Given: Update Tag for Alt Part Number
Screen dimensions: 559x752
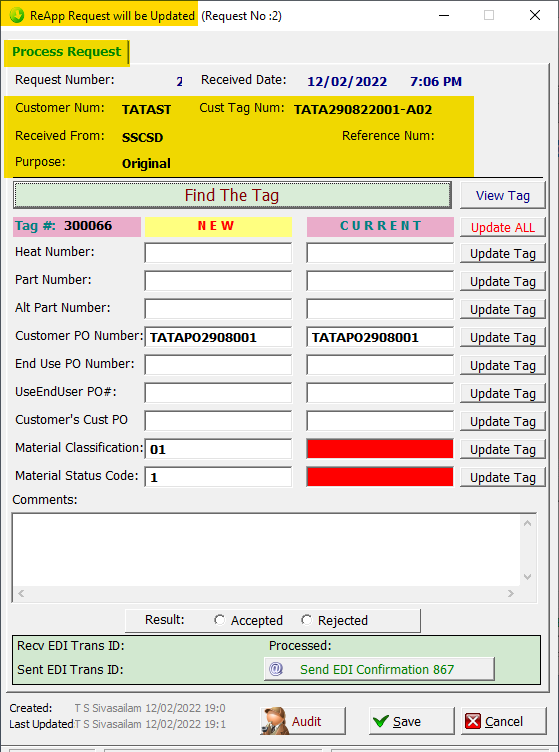Looking at the screenshot, I should point(502,309).
